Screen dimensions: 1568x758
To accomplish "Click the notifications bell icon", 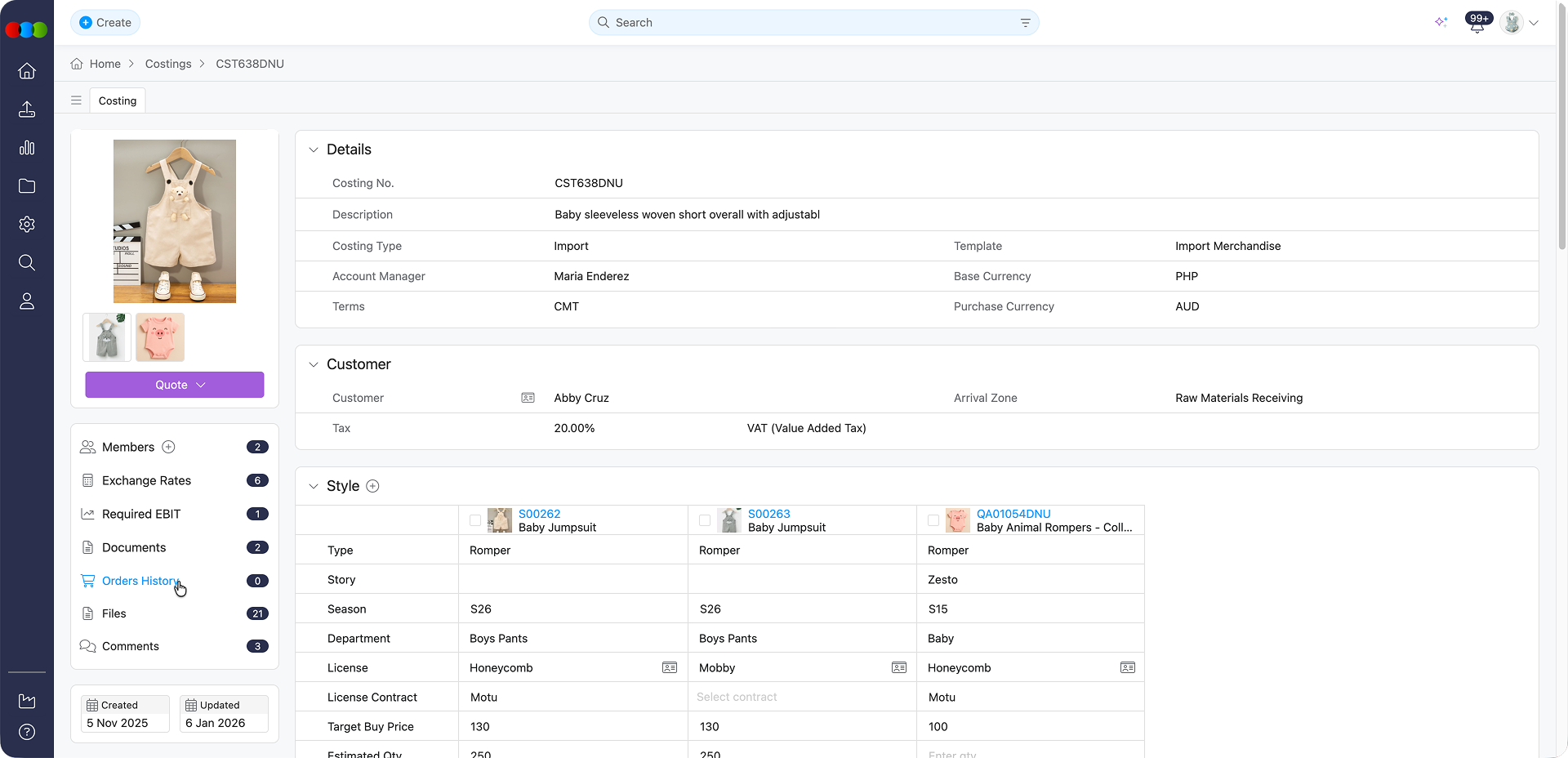I will click(1477, 25).
